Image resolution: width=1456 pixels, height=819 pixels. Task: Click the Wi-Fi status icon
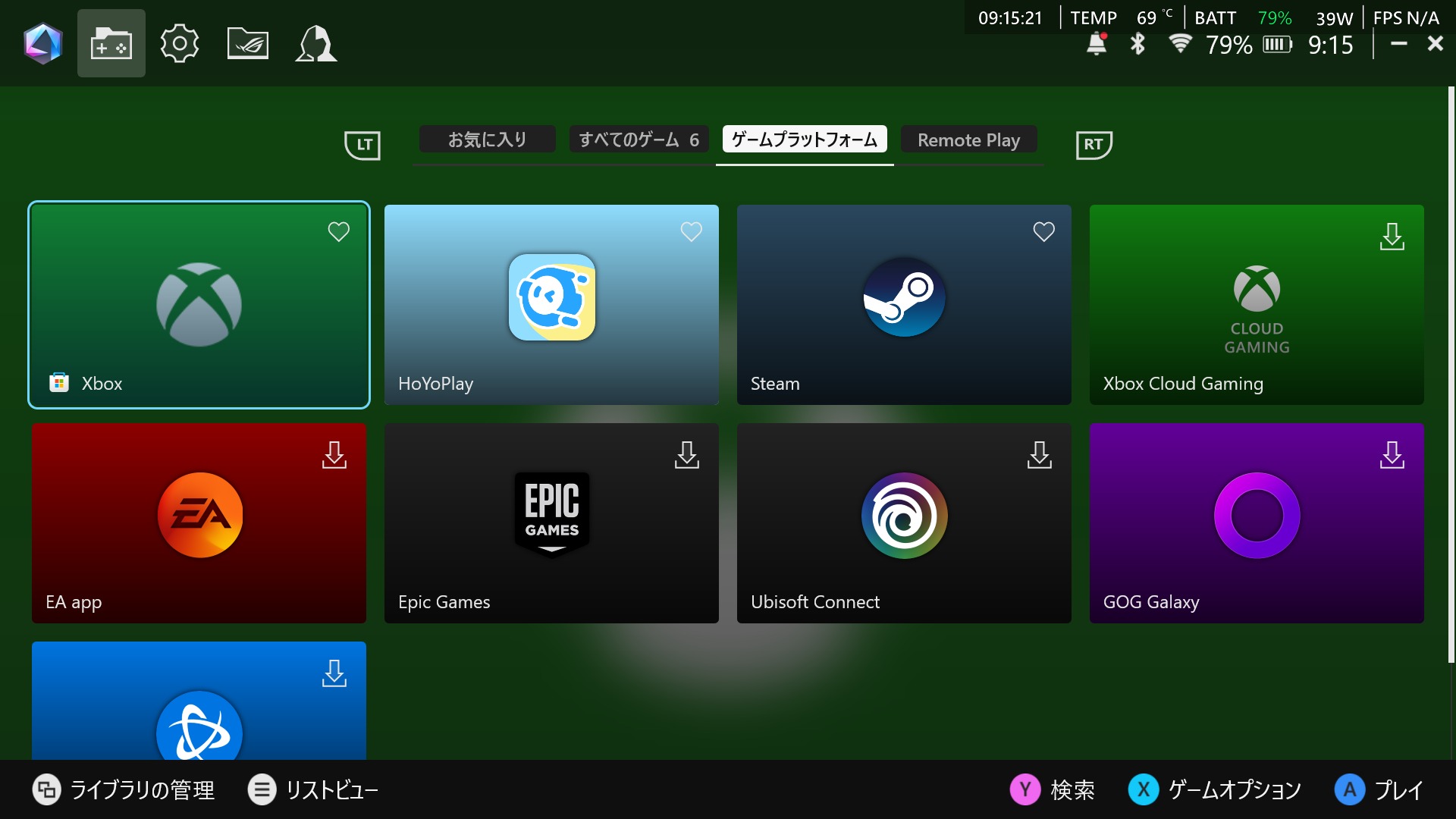(1179, 45)
